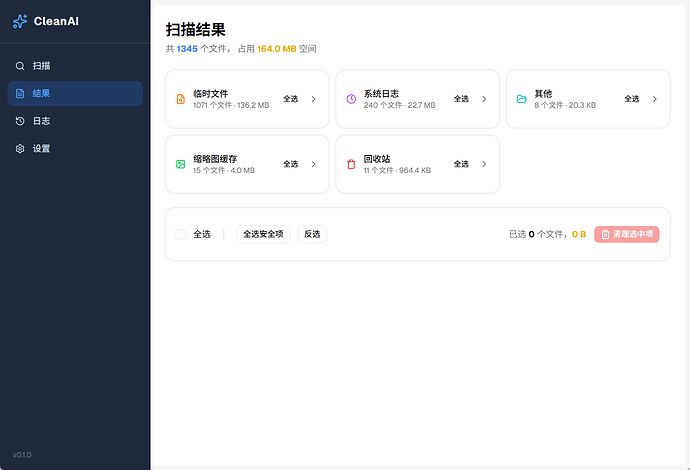Click the 扫描结果 page heading
This screenshot has height=470, width=690.
point(195,30)
